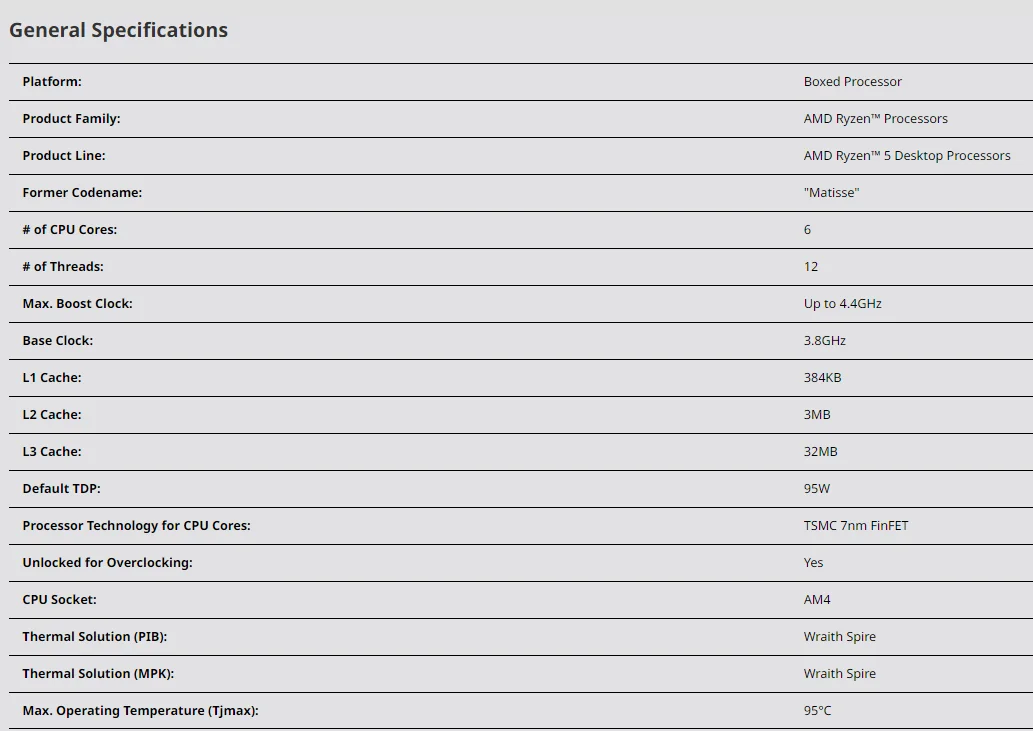Click the Former Codename label
The height and width of the screenshot is (731, 1033).
tap(82, 193)
